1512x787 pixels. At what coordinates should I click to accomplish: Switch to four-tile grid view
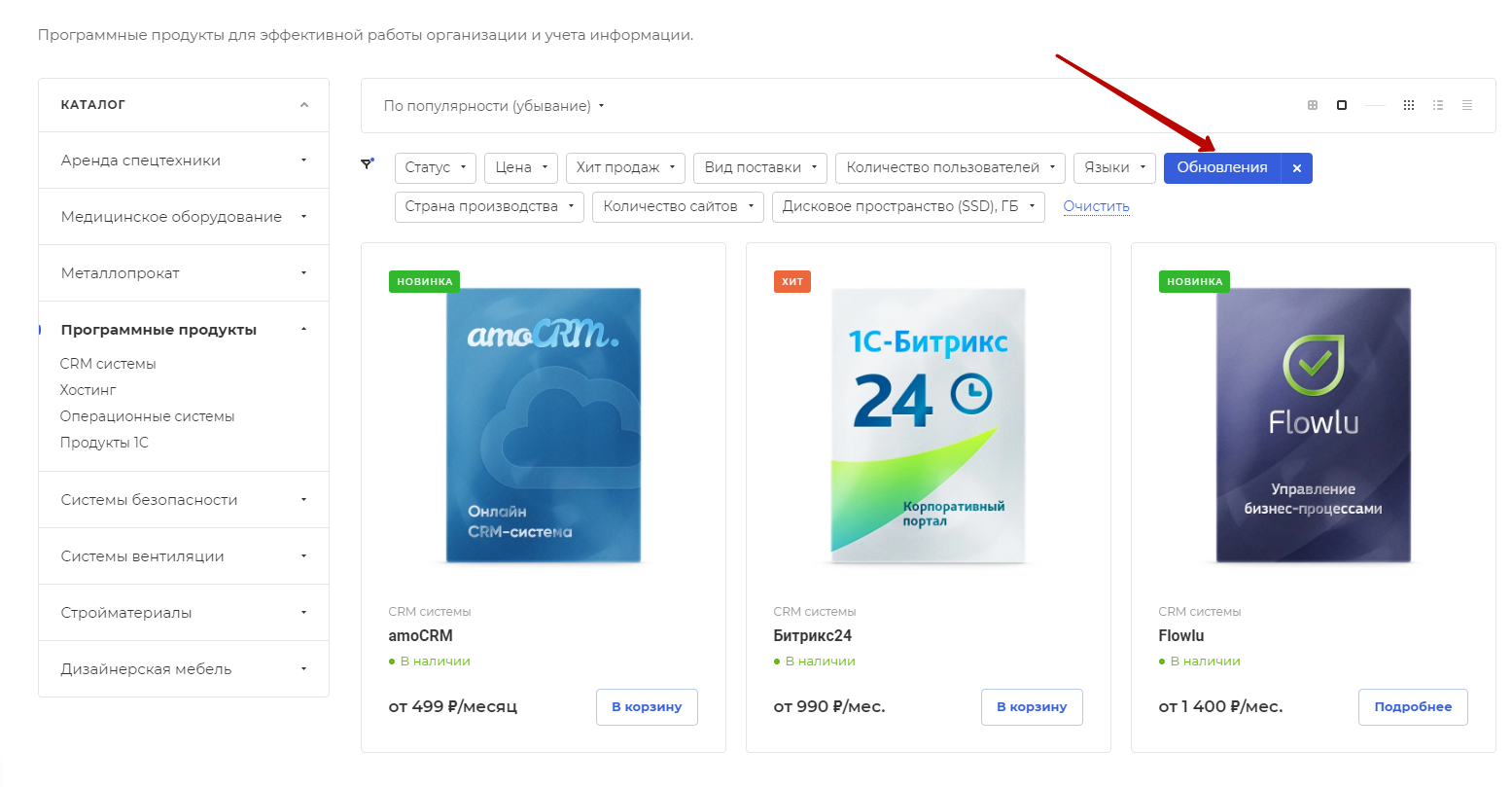pos(1313,105)
